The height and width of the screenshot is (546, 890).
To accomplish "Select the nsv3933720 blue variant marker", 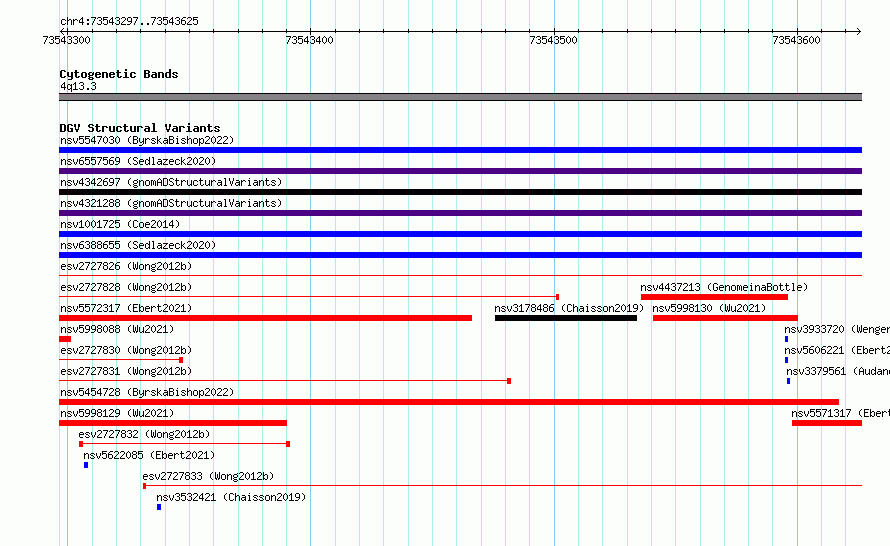I will pos(786,339).
